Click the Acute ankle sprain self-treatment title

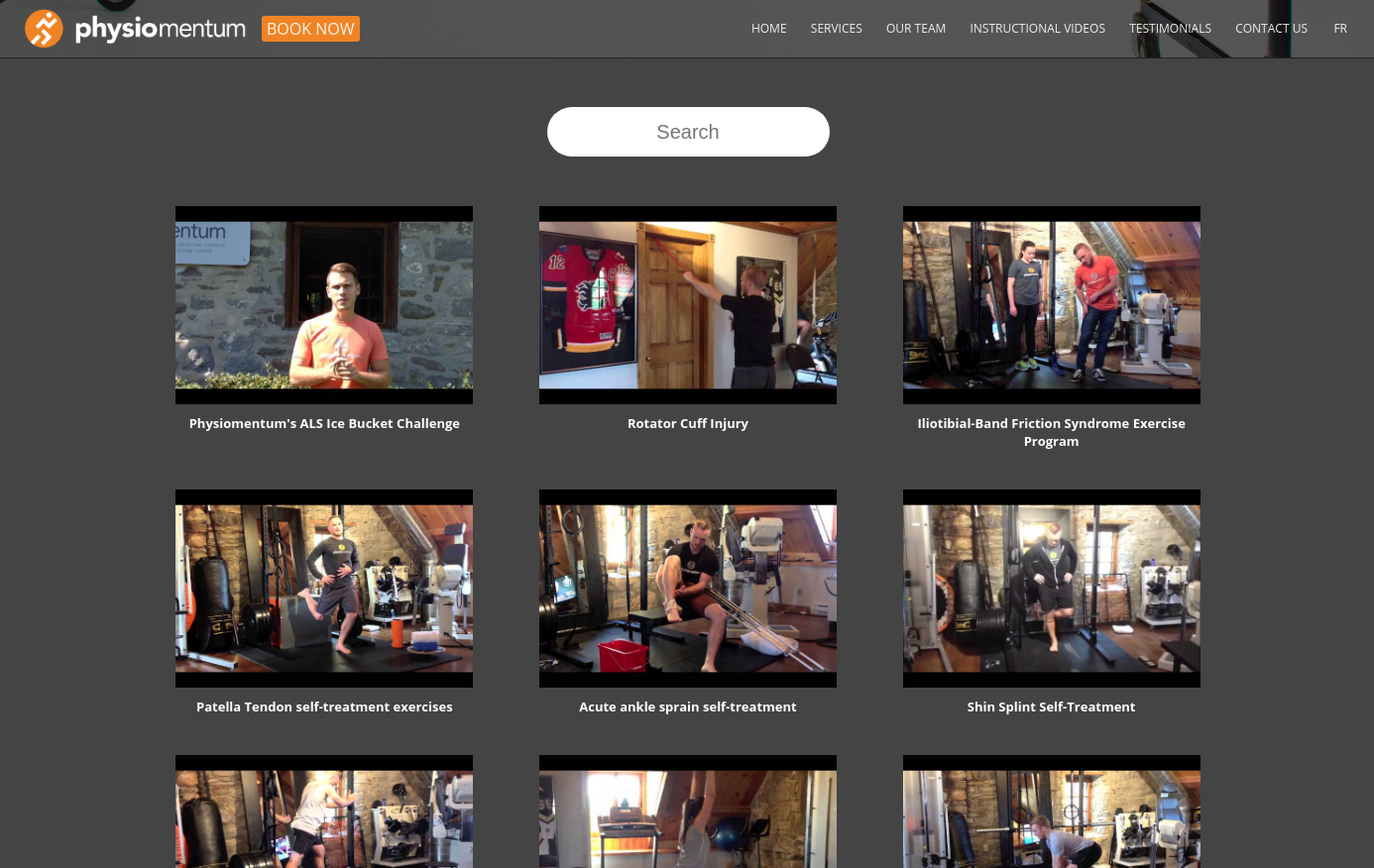688,706
